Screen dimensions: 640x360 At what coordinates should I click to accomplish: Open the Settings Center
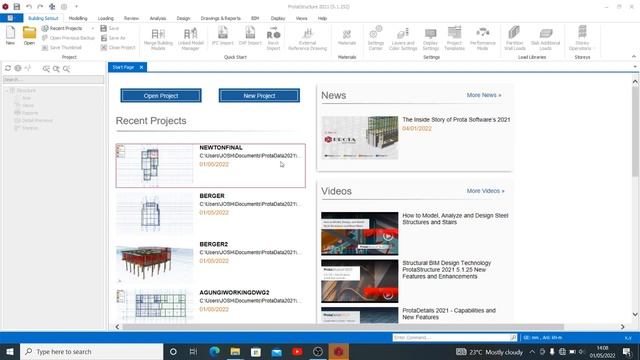376,38
